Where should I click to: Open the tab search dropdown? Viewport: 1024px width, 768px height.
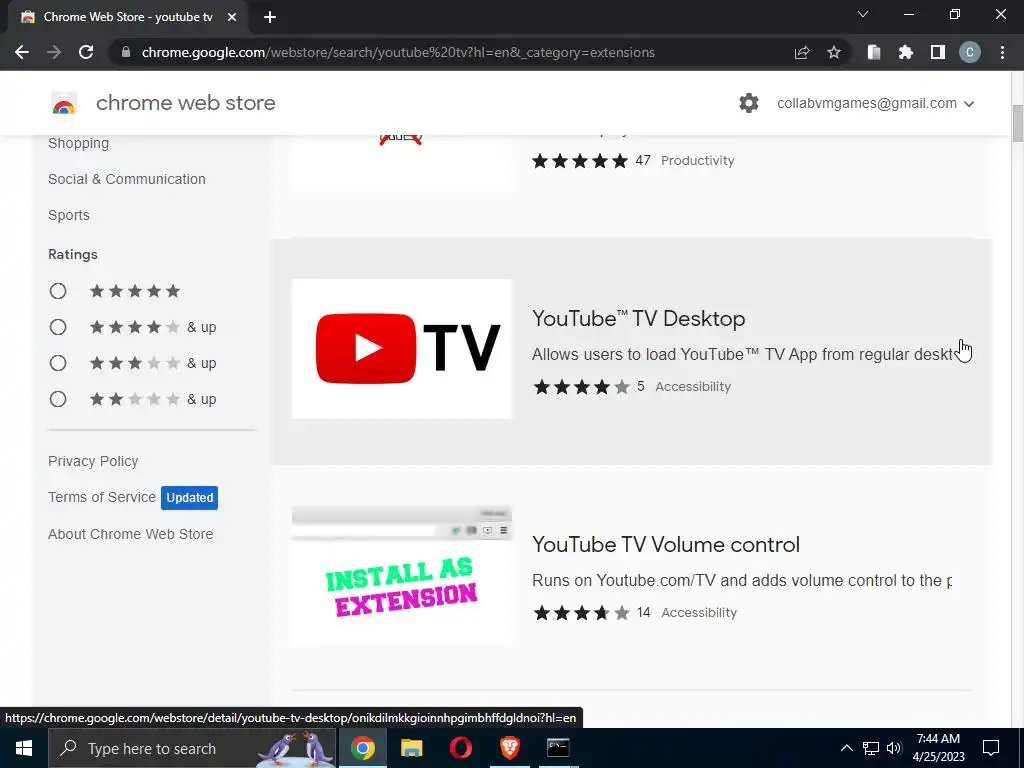pyautogui.click(x=863, y=14)
